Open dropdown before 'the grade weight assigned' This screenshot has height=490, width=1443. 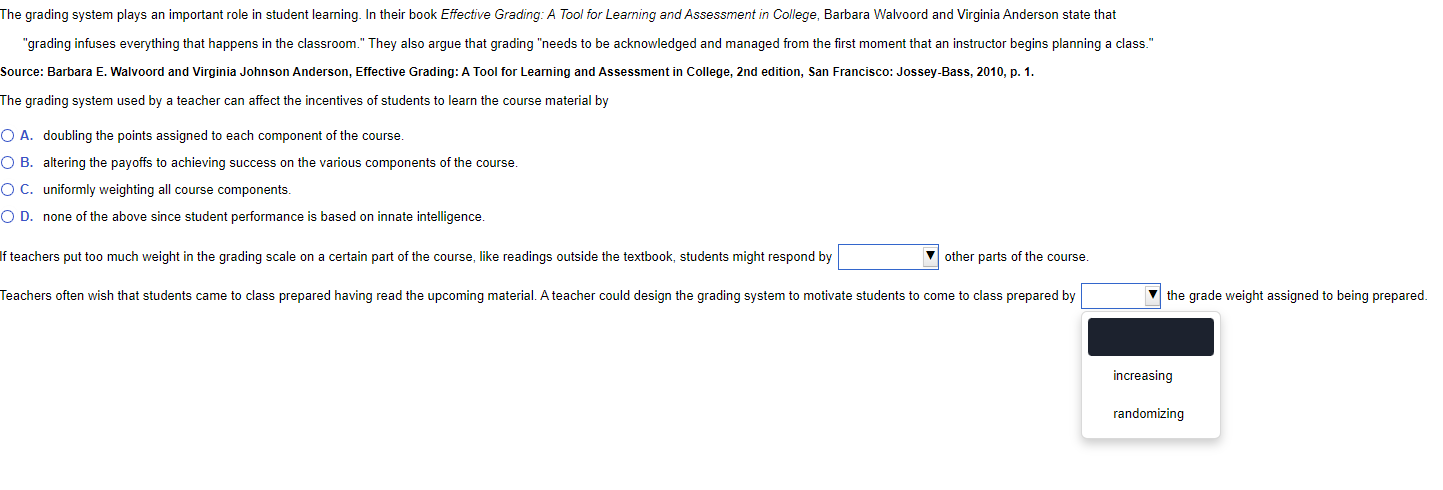coord(1121,296)
